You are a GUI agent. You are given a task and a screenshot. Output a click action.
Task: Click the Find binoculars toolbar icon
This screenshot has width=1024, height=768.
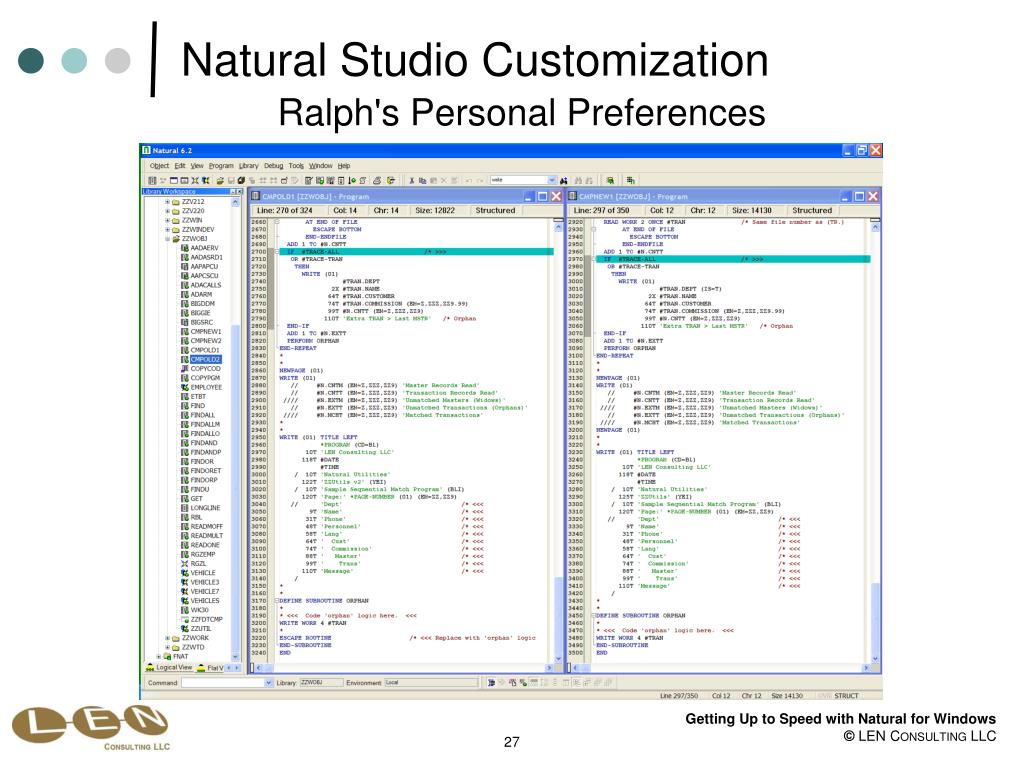click(x=563, y=180)
